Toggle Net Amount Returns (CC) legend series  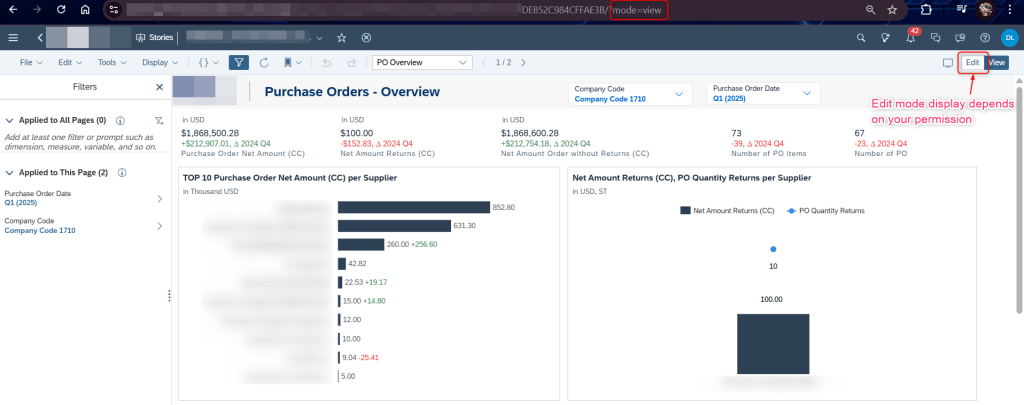click(726, 211)
